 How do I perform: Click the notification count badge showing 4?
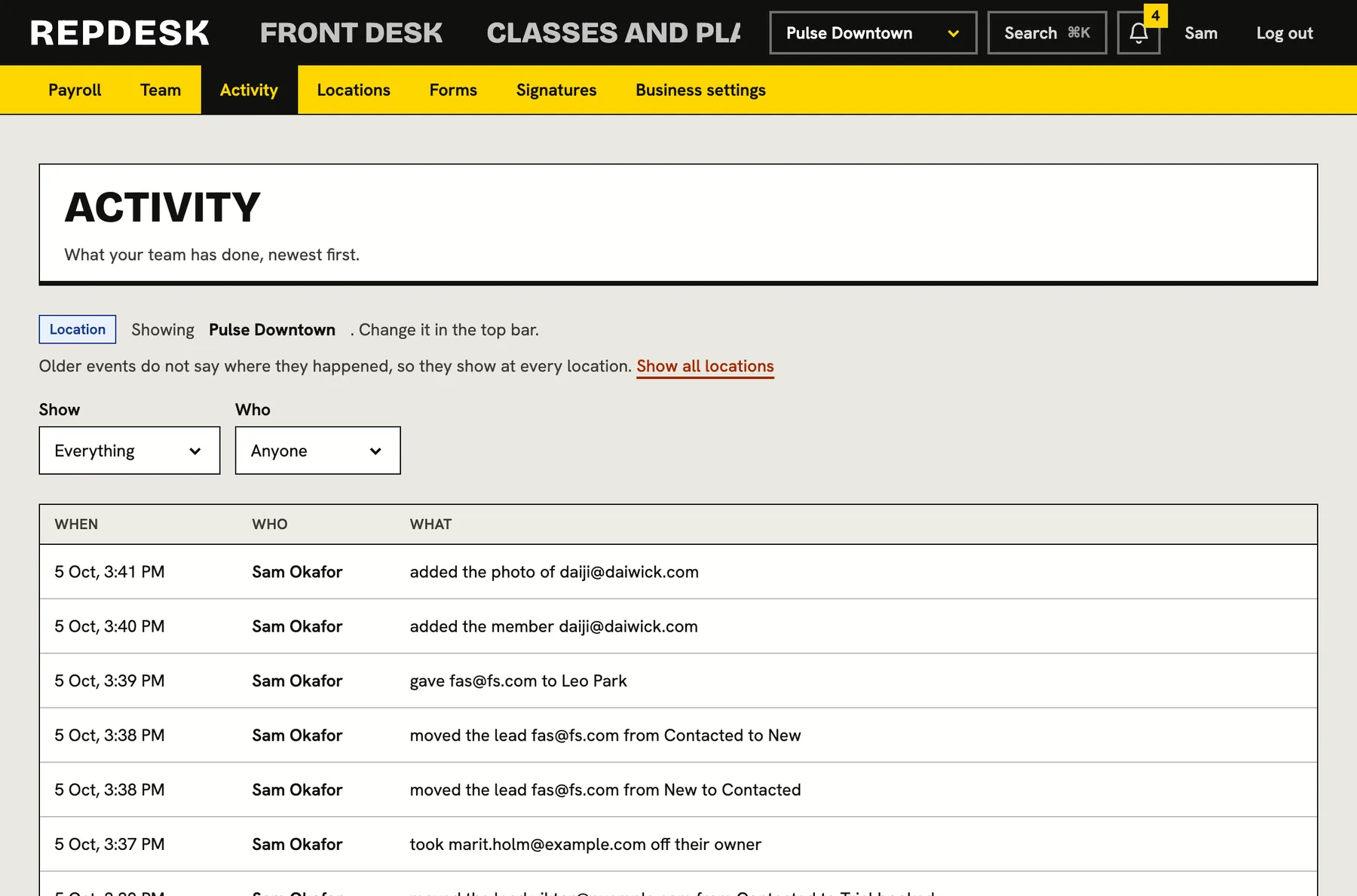pos(1155,15)
